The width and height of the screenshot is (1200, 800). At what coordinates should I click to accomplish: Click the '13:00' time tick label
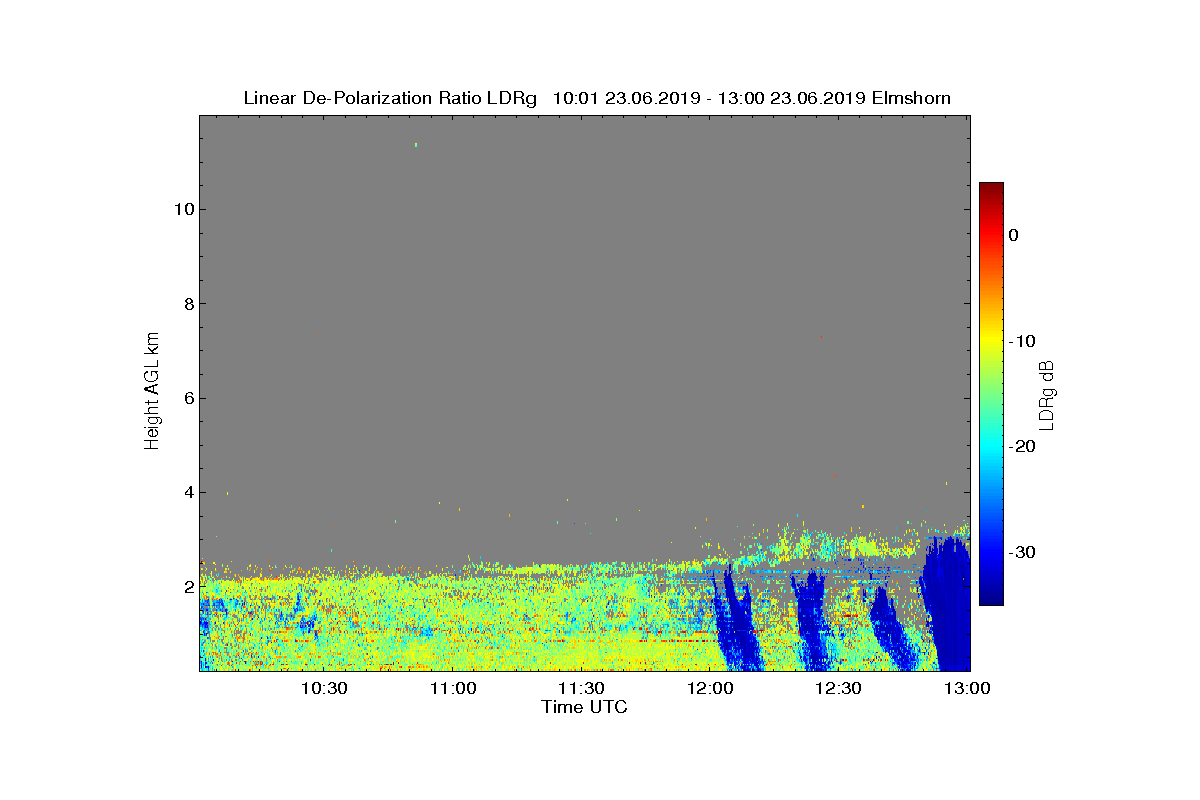pyautogui.click(x=967, y=688)
